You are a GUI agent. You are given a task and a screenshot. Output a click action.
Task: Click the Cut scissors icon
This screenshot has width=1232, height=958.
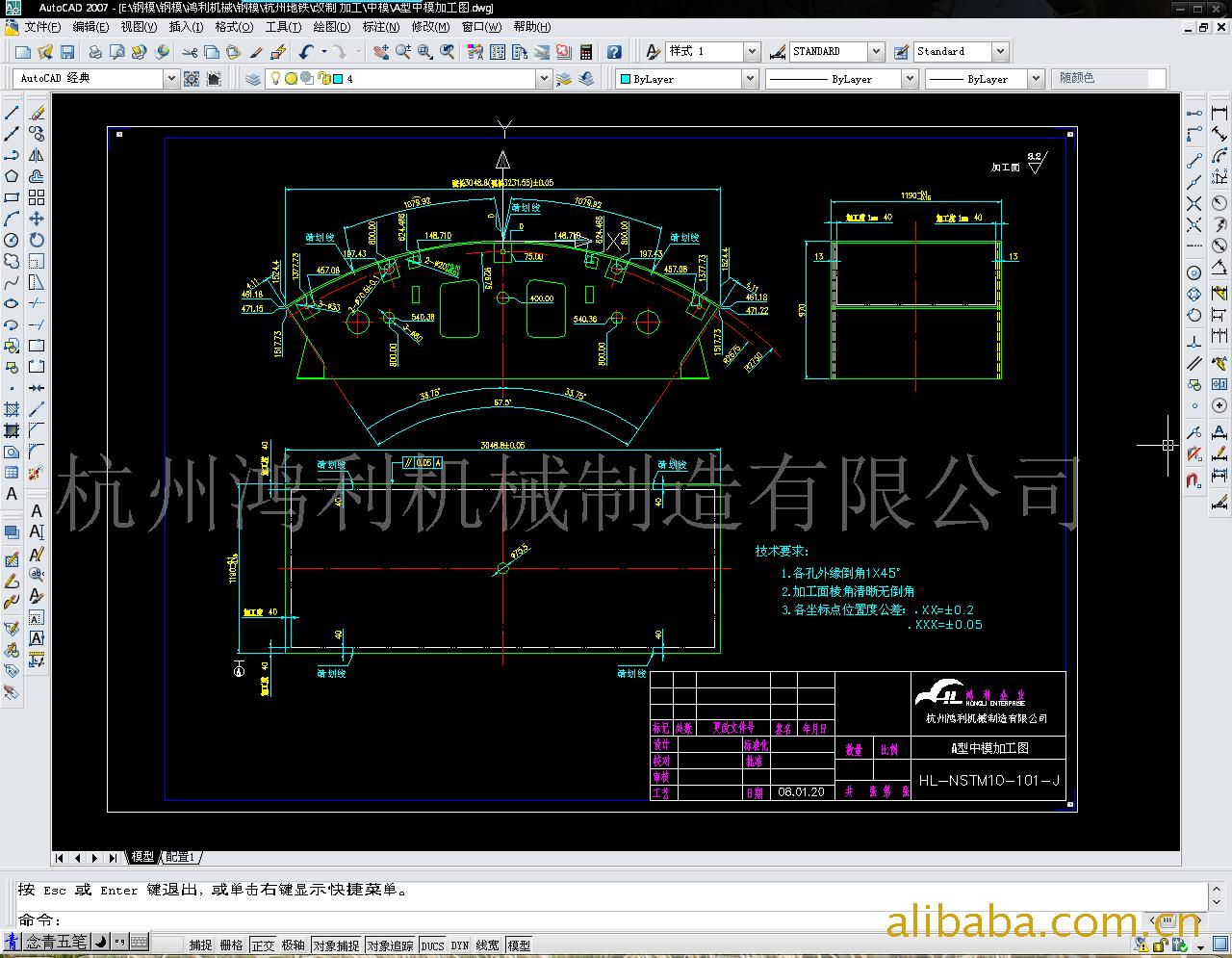tap(190, 52)
